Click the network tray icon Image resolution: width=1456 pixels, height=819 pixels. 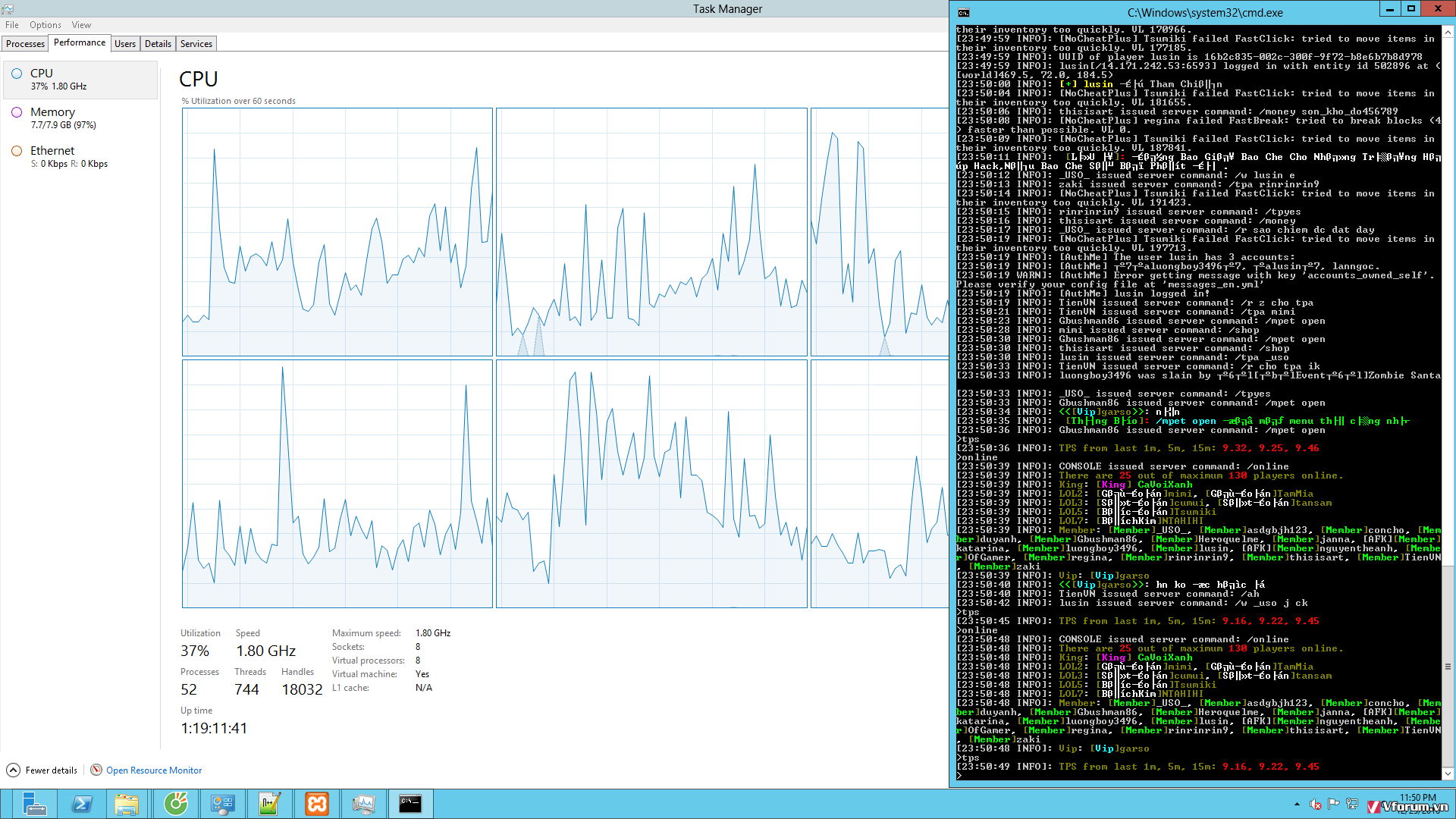coord(1352,804)
